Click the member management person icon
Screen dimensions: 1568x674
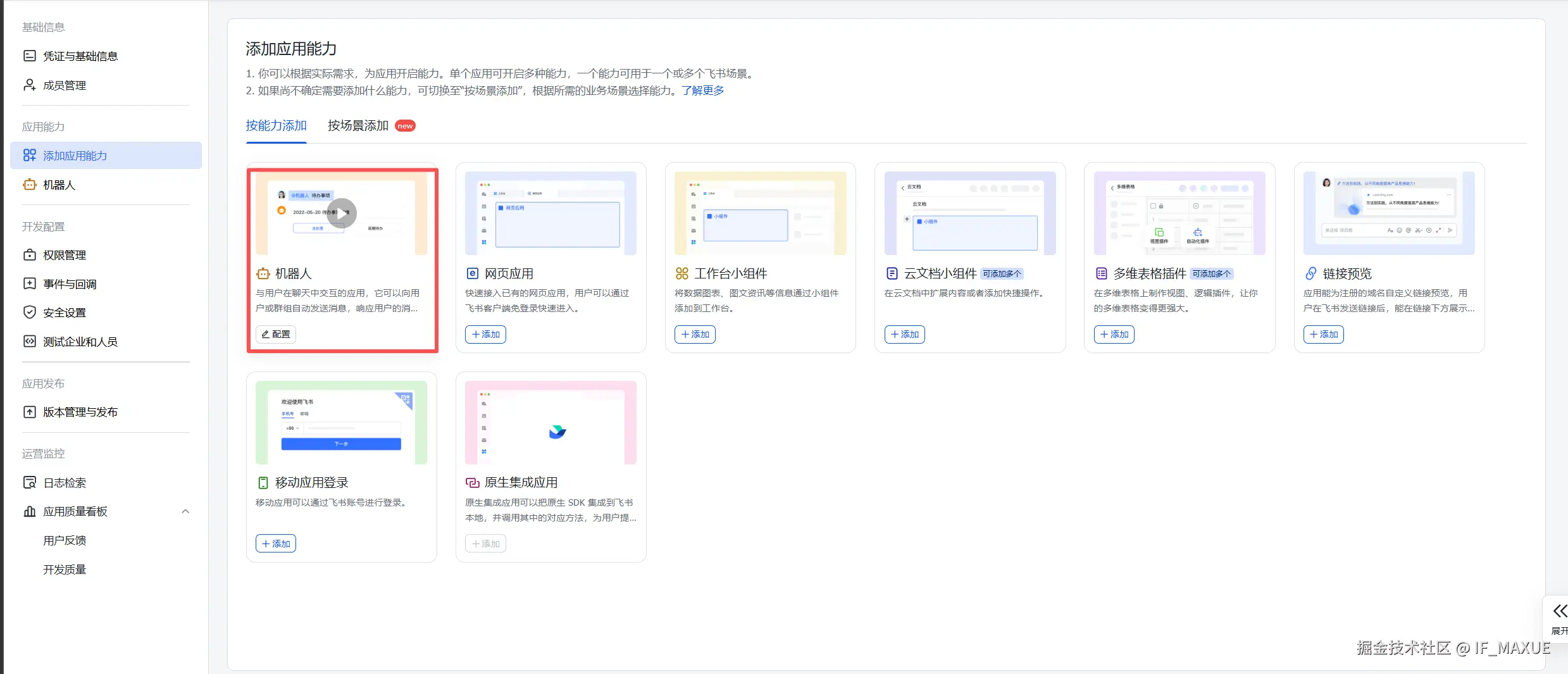click(29, 85)
